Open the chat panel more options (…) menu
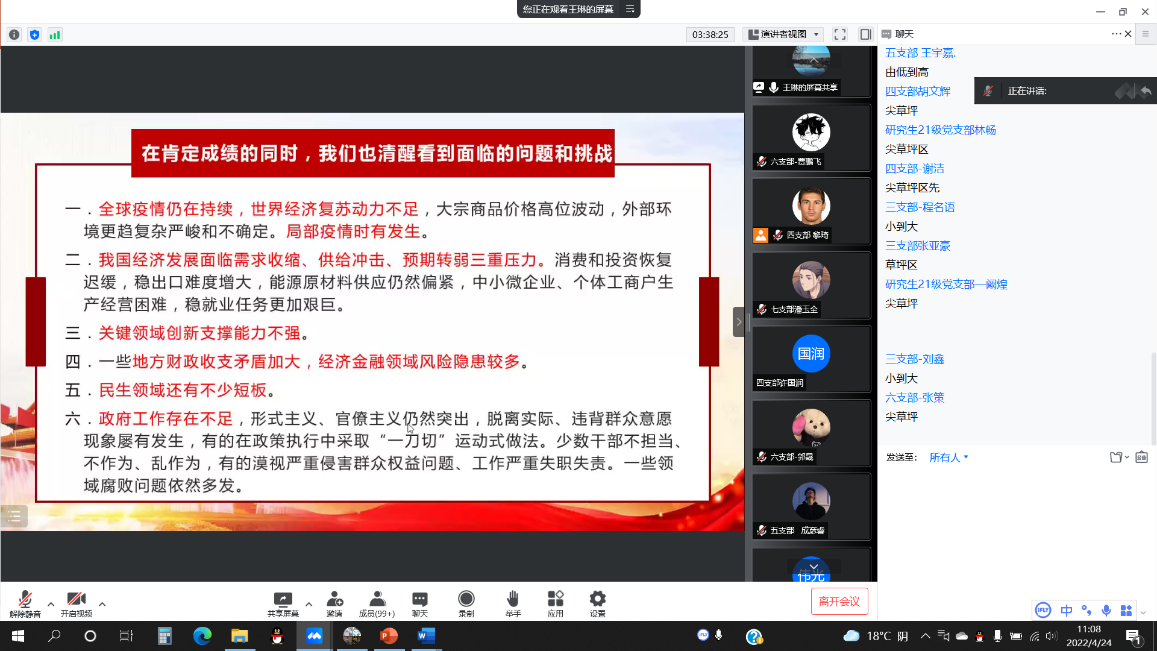The height and width of the screenshot is (651, 1157). pos(1117,34)
